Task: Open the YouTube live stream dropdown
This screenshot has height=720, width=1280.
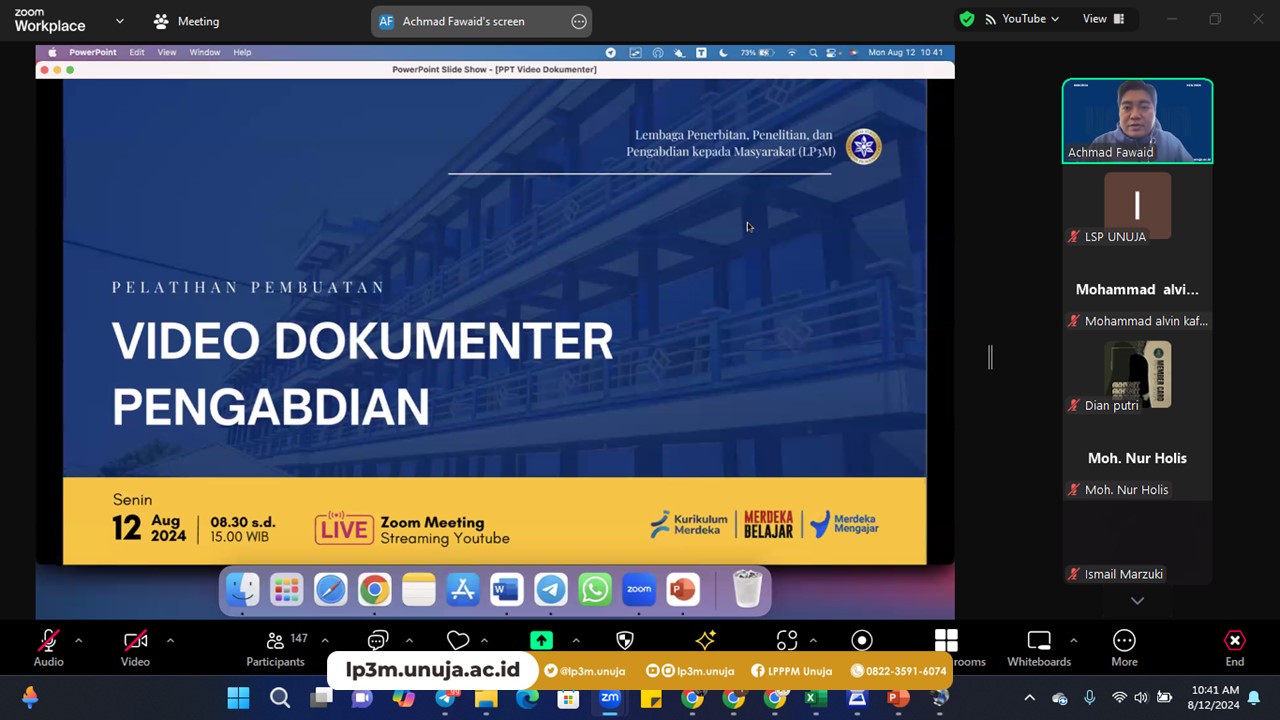Action: 1022,19
